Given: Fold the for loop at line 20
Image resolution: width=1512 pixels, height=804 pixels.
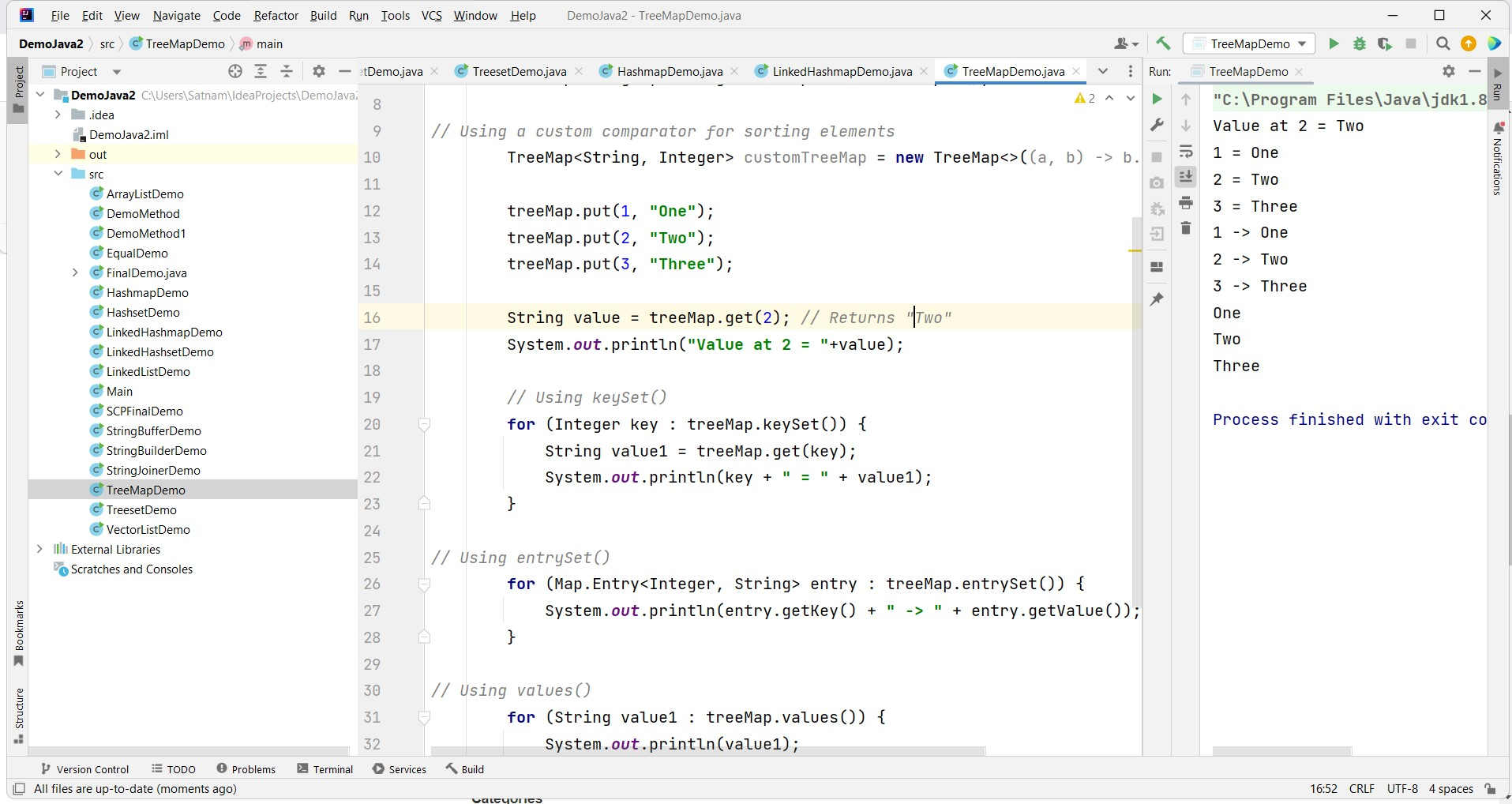Looking at the screenshot, I should pyautogui.click(x=424, y=425).
